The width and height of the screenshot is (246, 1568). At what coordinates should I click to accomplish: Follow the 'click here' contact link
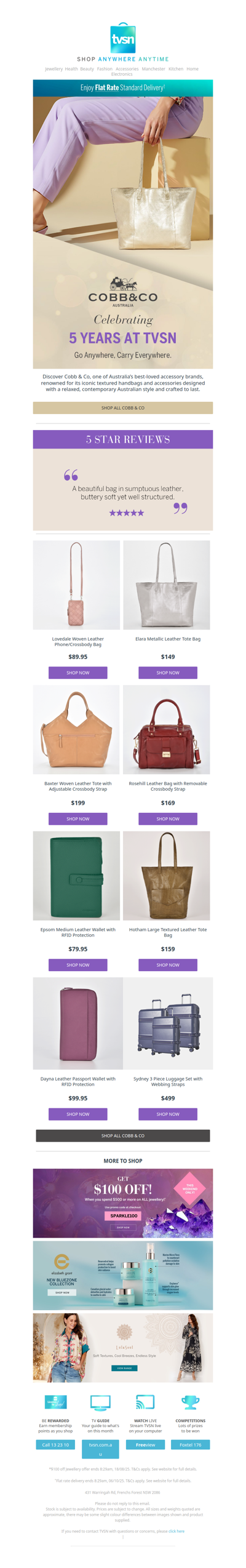coord(177,1531)
